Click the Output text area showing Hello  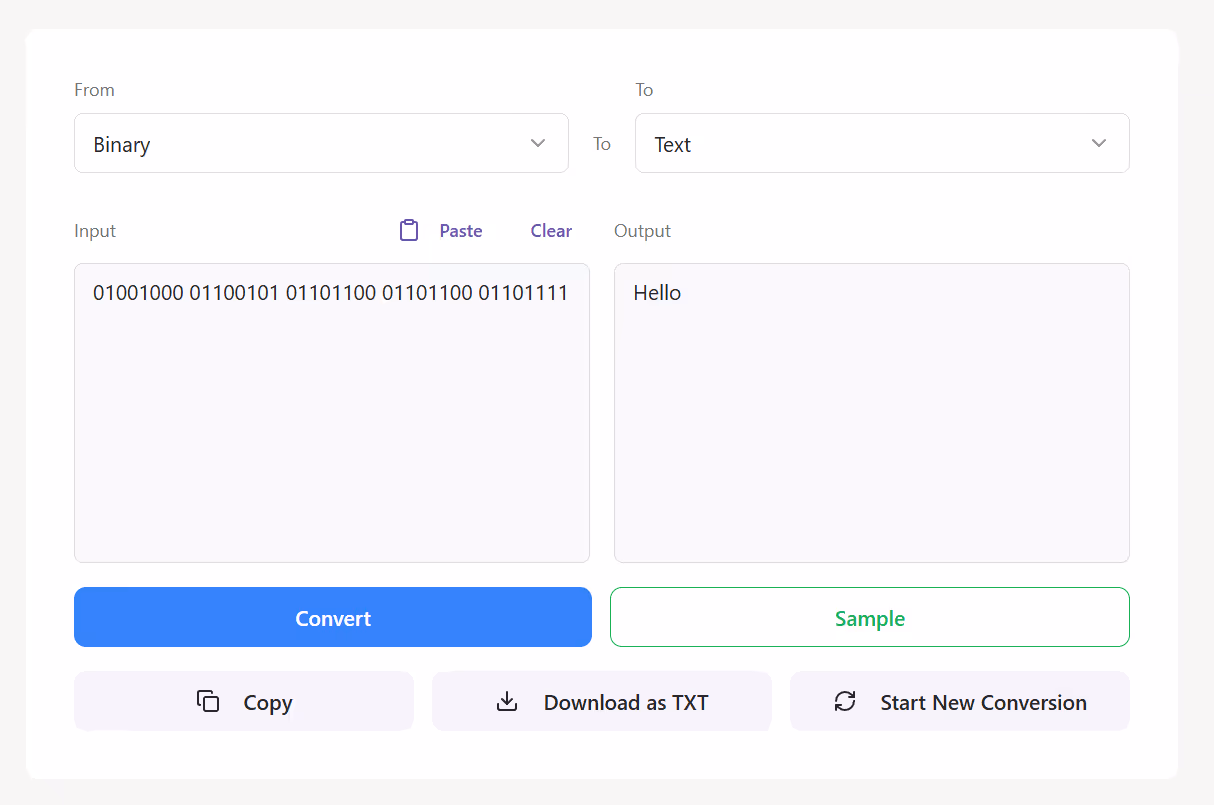pos(871,412)
